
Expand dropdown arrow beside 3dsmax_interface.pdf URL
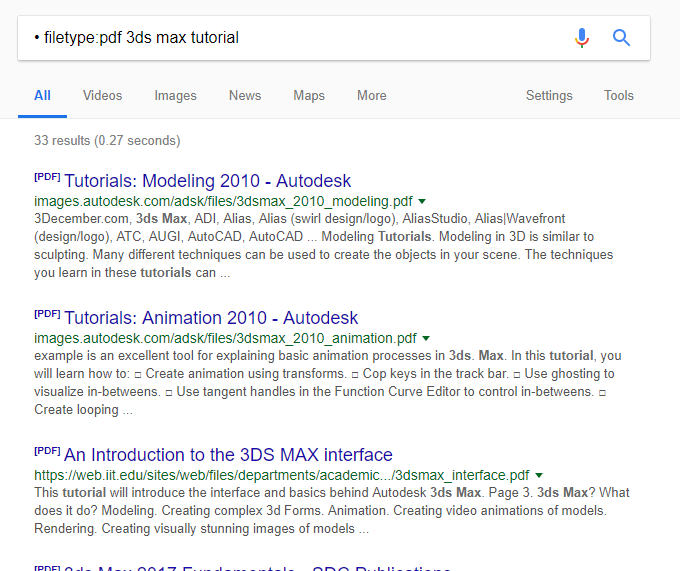(x=539, y=475)
